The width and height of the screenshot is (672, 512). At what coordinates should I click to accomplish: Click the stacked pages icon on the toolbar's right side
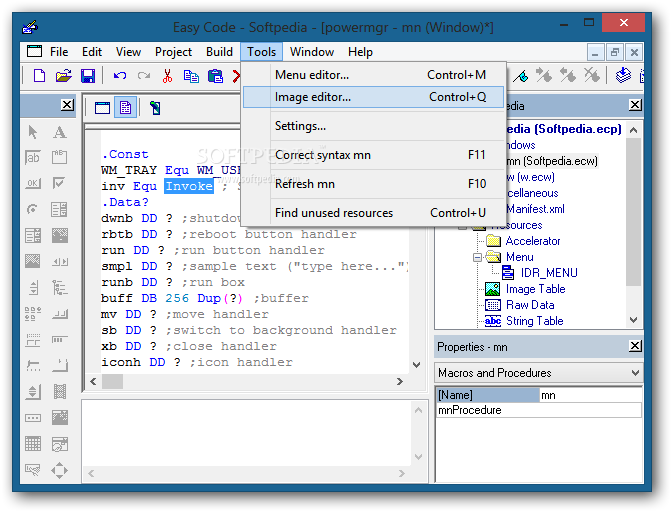[623, 76]
